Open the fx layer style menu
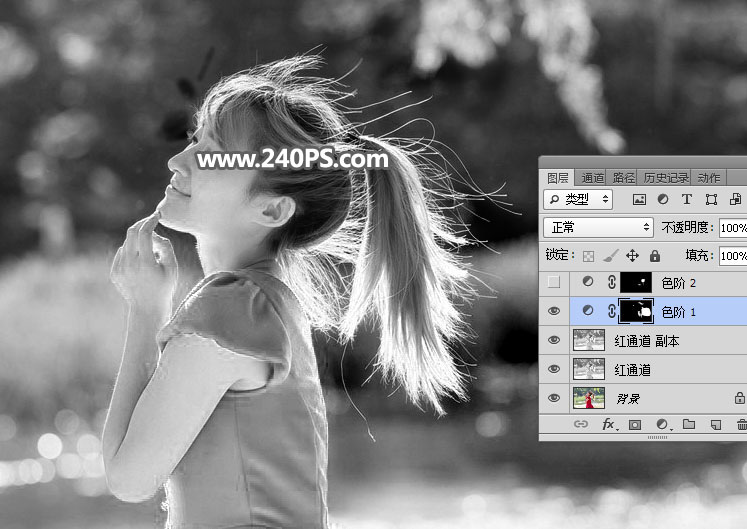 (x=608, y=425)
